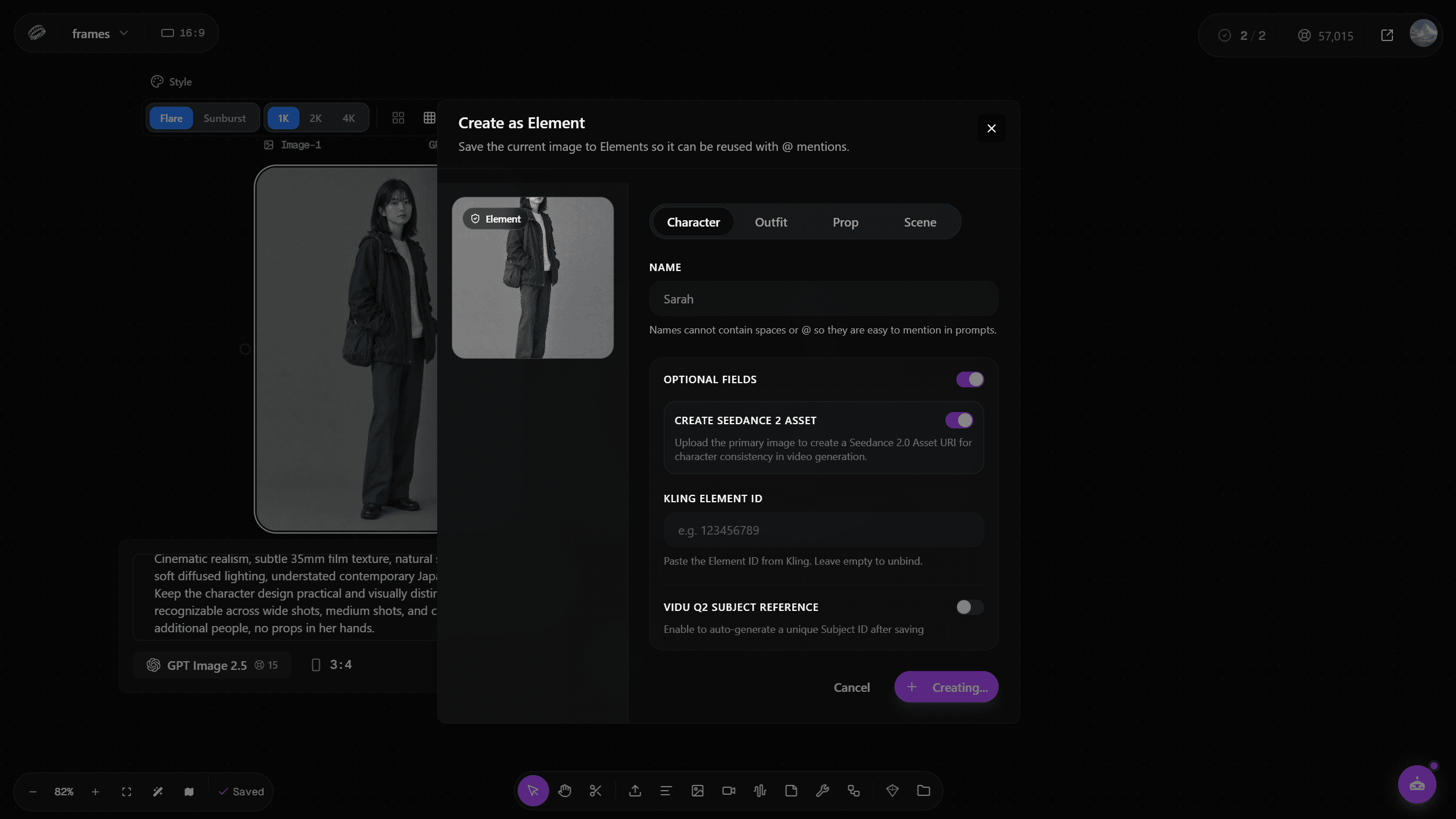The image size is (1456, 819).
Task: Add an image node from the toolbar
Action: point(697,790)
